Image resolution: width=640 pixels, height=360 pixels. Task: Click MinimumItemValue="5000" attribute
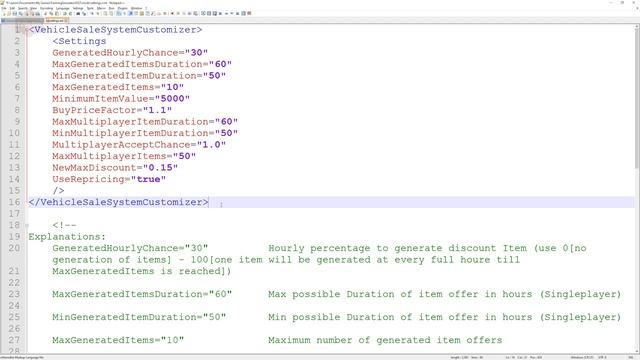tap(121, 98)
